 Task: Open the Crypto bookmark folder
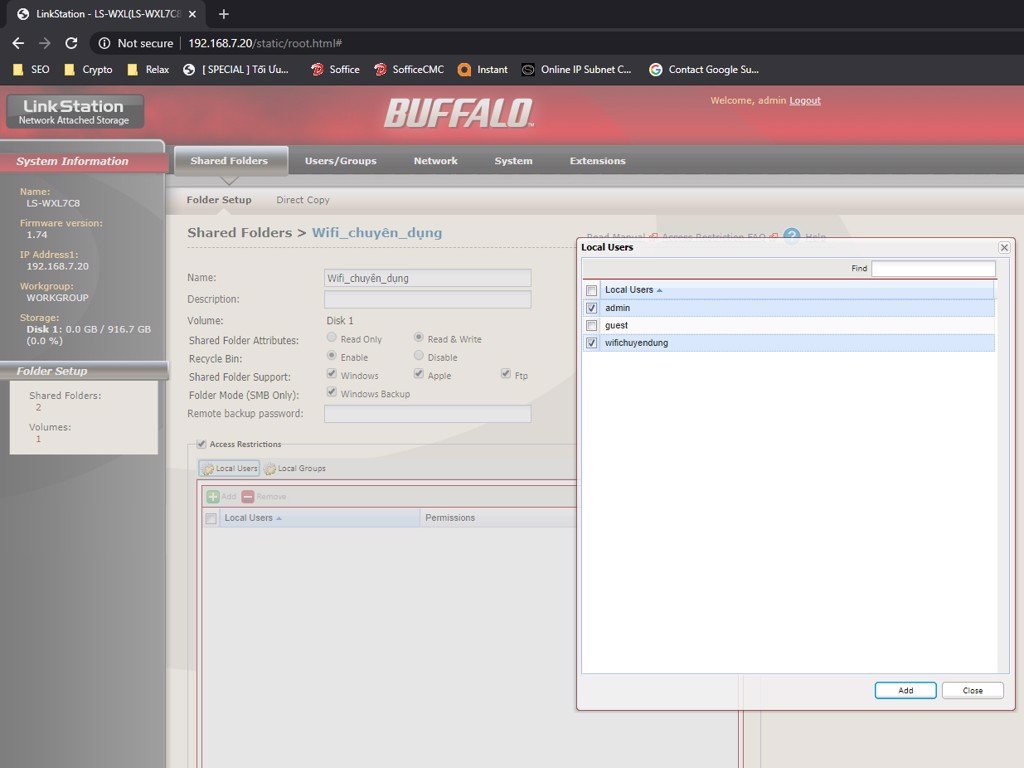(x=88, y=69)
